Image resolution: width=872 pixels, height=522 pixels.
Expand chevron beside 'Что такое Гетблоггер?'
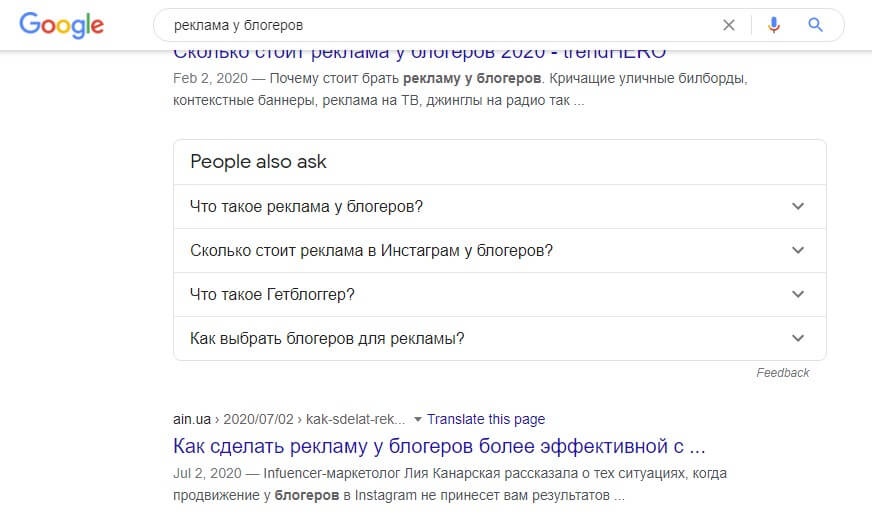pyautogui.click(x=797, y=294)
